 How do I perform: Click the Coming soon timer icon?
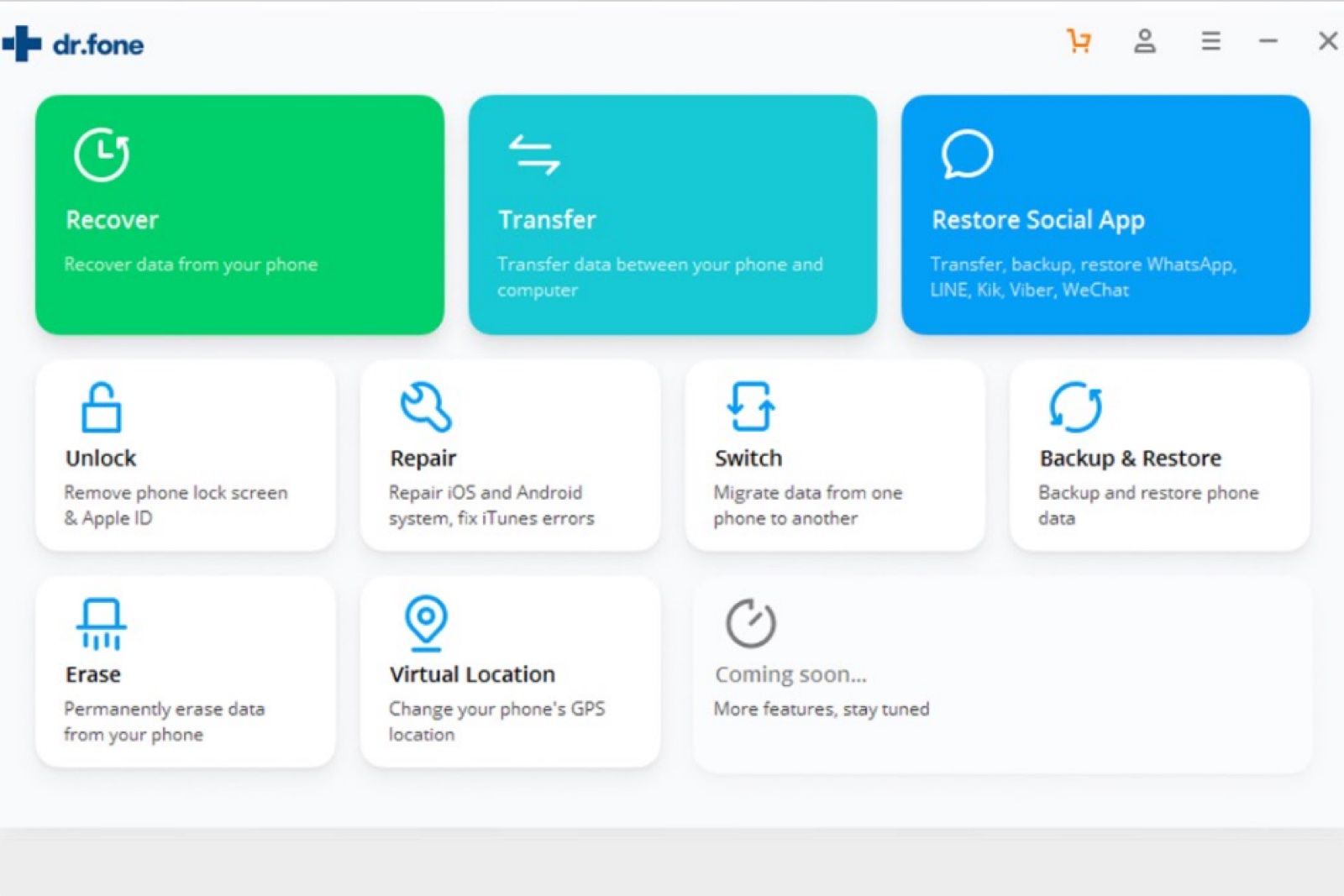pos(750,623)
